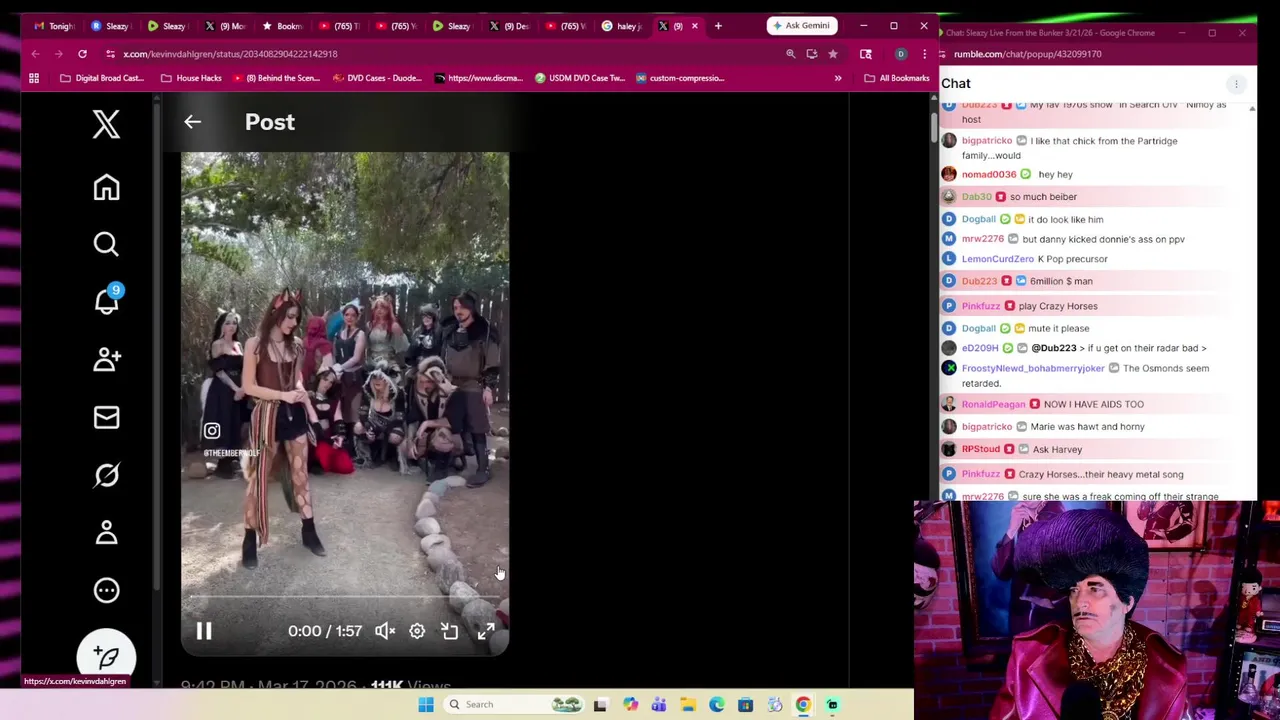Screen dimensions: 1280x720
Task: Open All Bookmarks folder
Action: coord(897,78)
